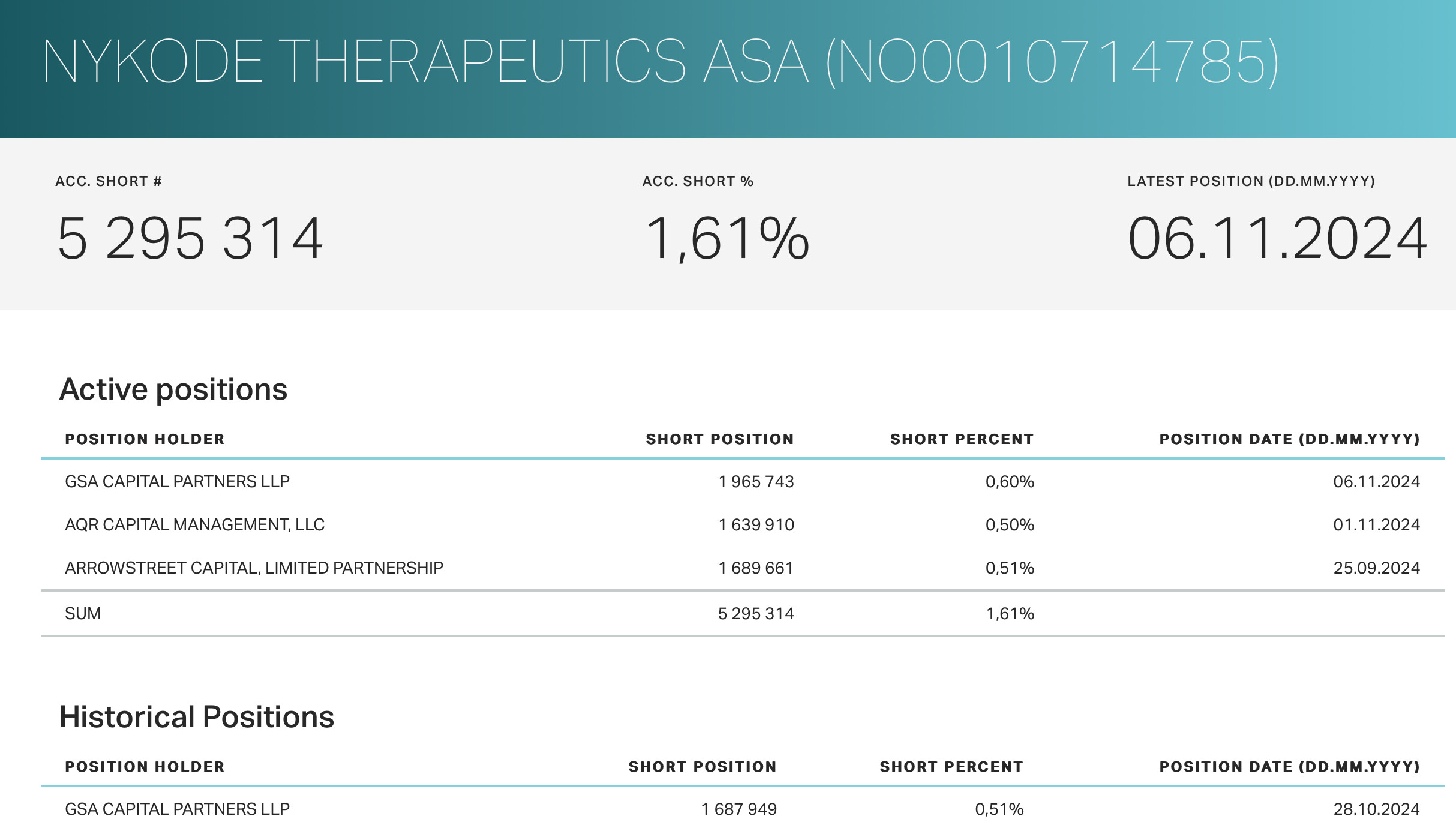Click the Historical Positions heading
The height and width of the screenshot is (831, 1456).
coord(197,717)
